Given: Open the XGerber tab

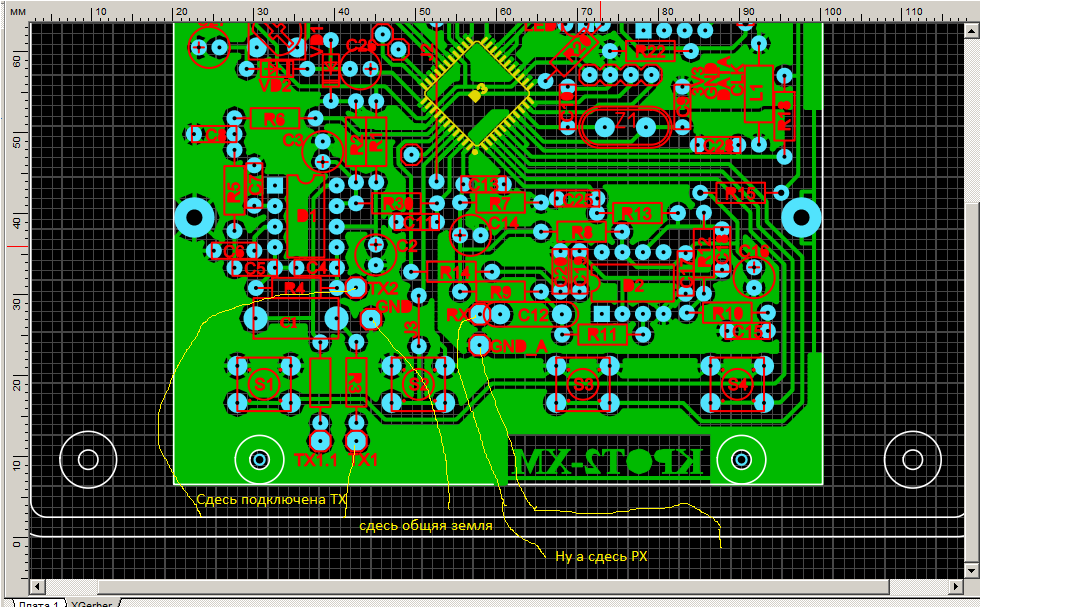Looking at the screenshot, I should click(91, 603).
